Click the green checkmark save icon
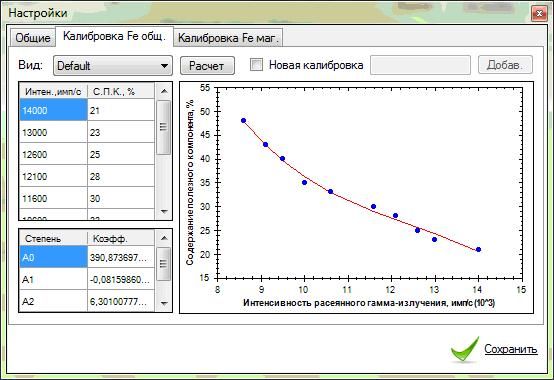 465,350
